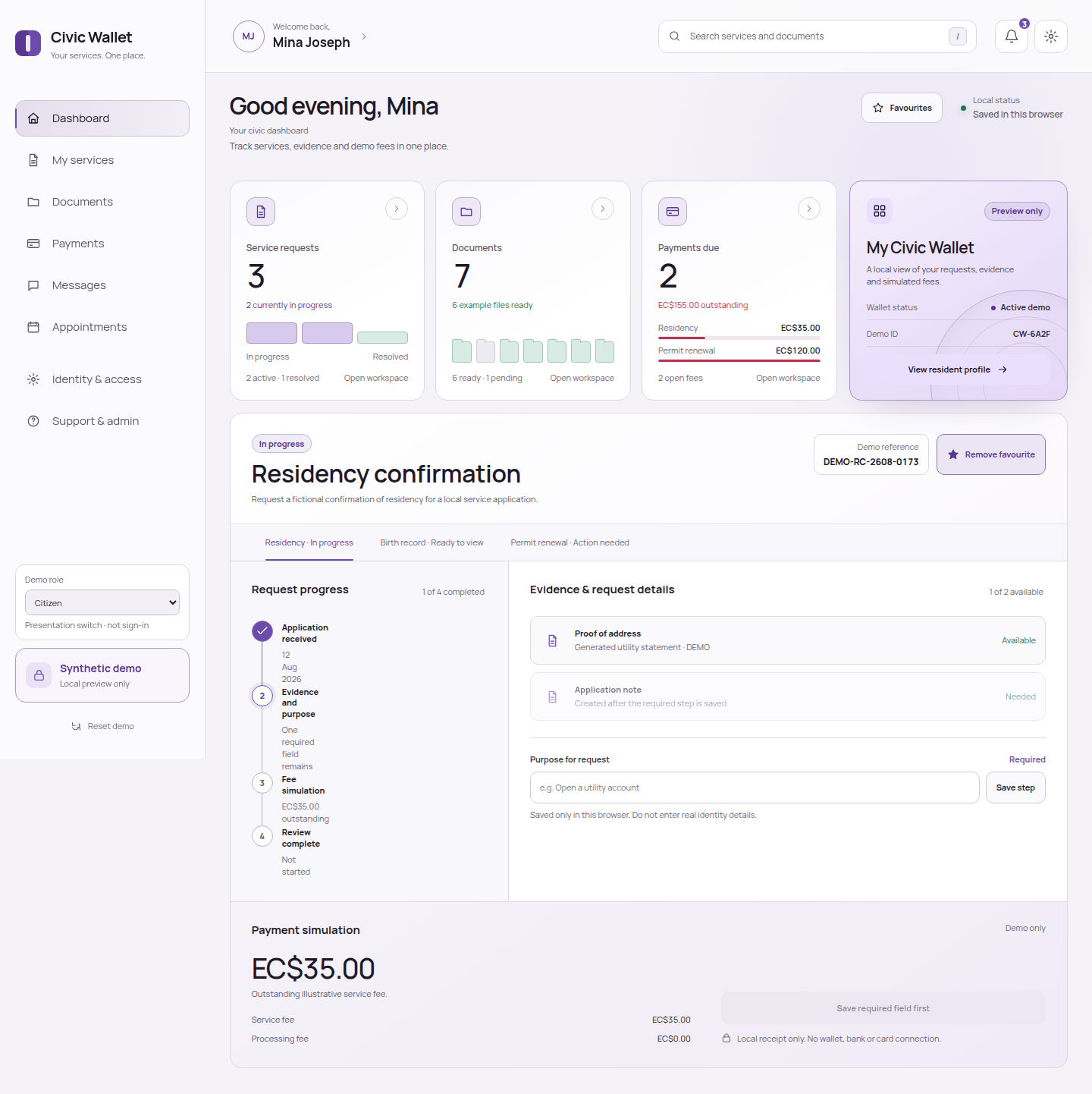Open Payments in the sidebar
Viewport: 1092px width, 1094px height.
pyautogui.click(x=102, y=244)
